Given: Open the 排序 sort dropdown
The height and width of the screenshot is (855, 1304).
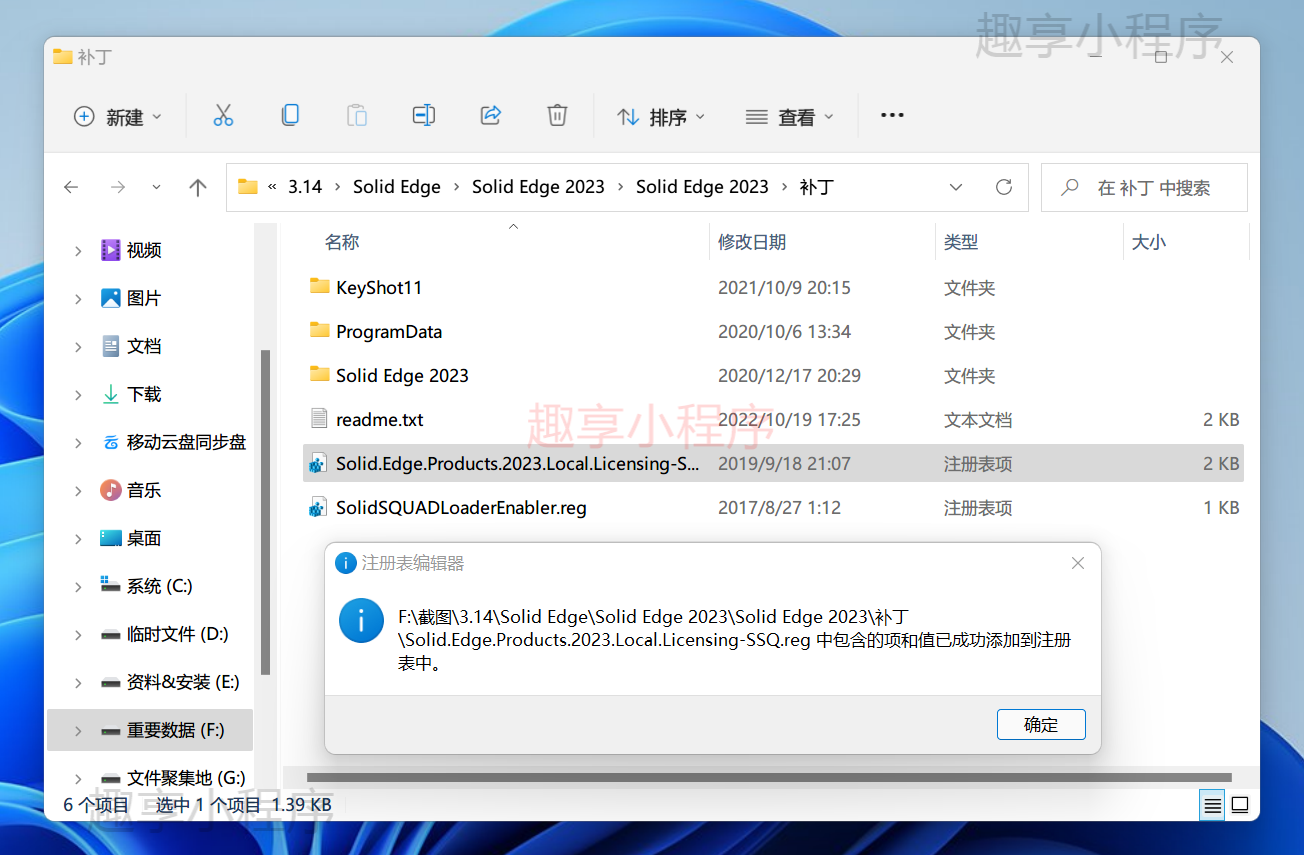Looking at the screenshot, I should click(661, 117).
